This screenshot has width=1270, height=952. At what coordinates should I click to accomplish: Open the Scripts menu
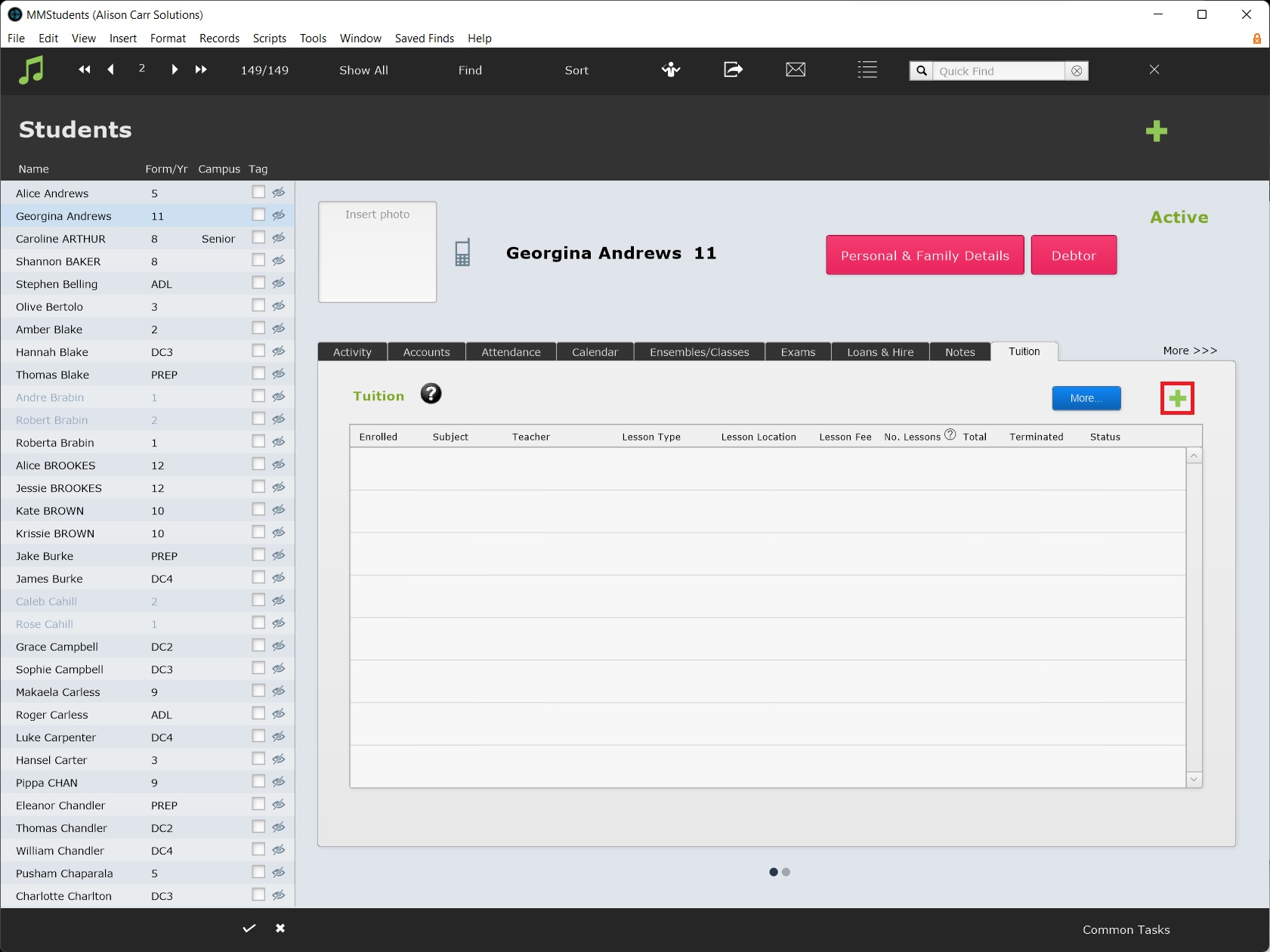[270, 39]
